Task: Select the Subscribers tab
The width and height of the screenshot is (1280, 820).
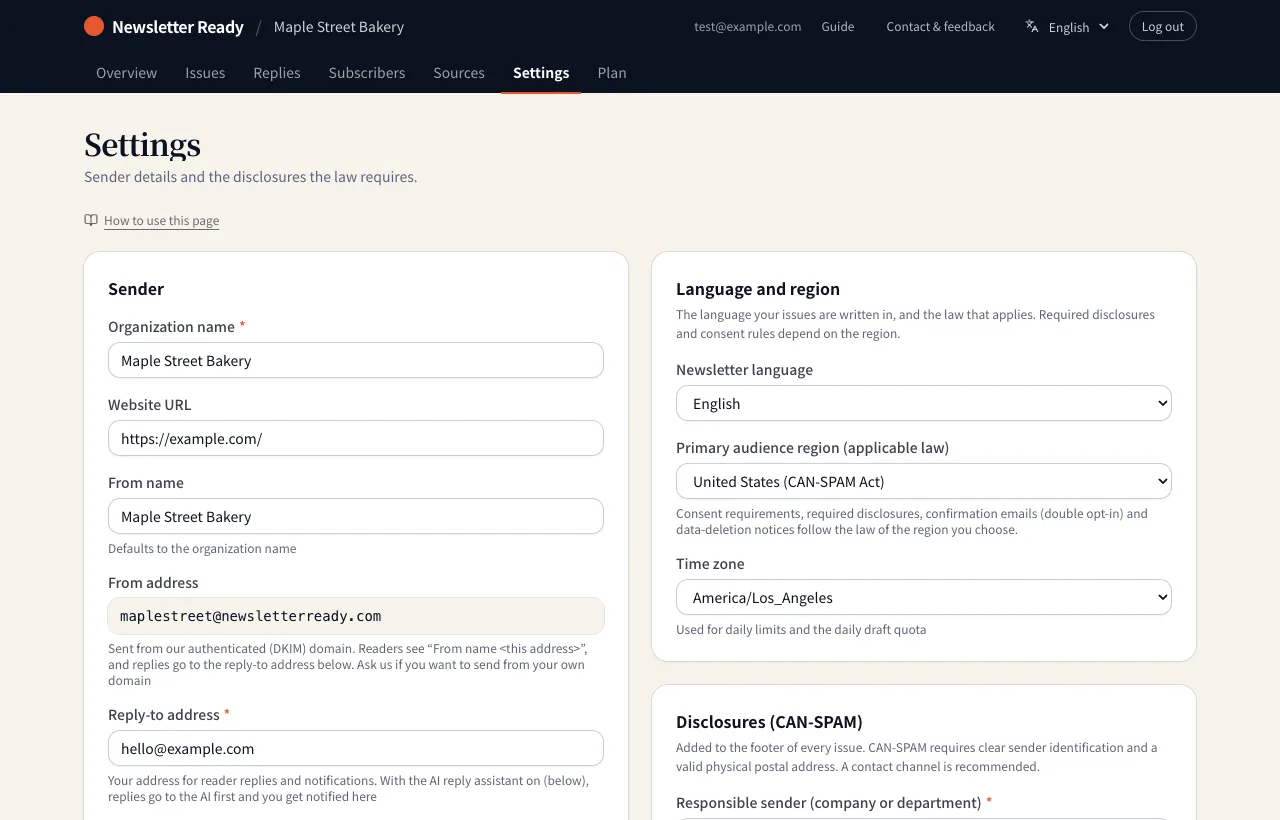Action: click(367, 72)
